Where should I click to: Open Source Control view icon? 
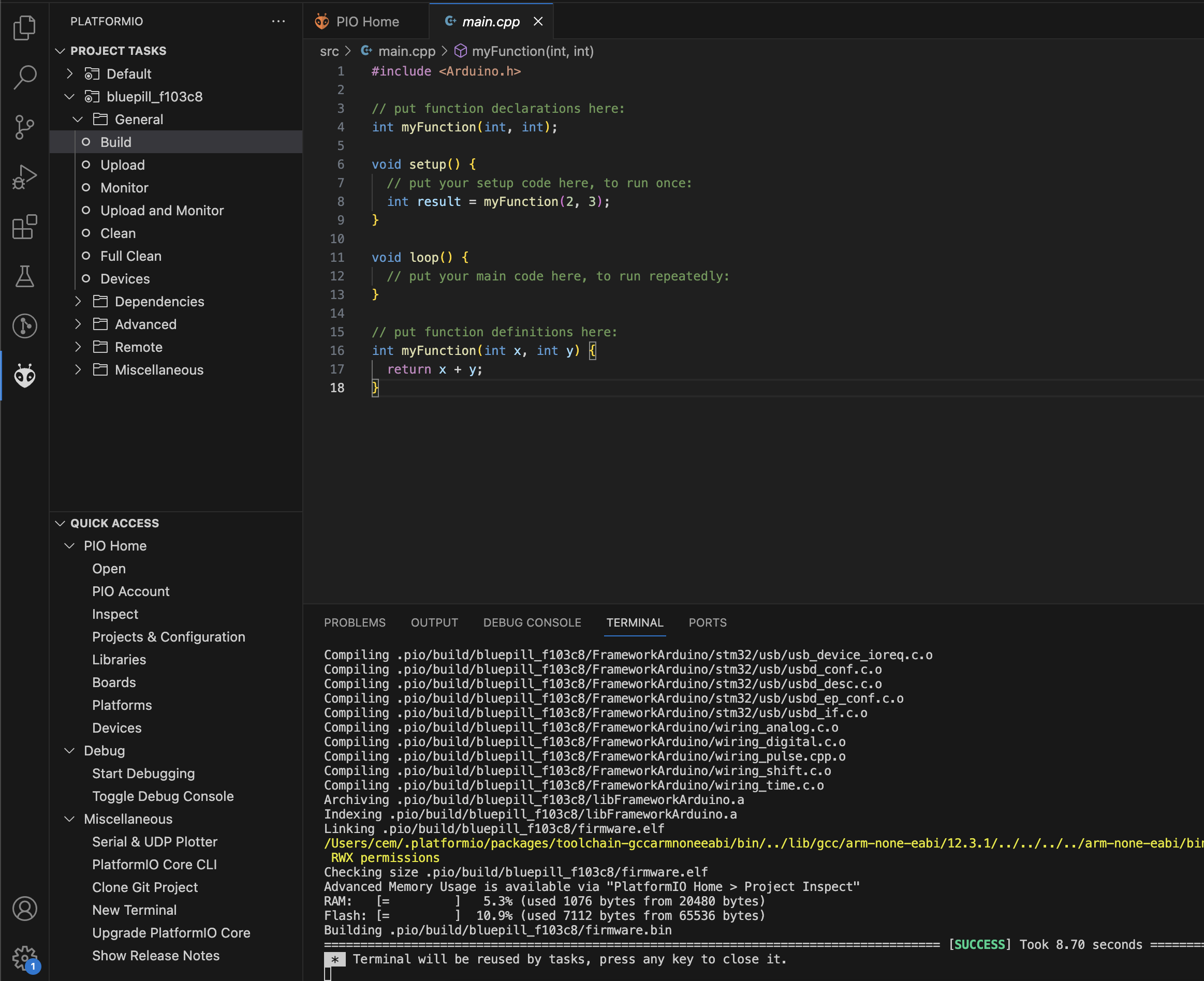click(x=24, y=127)
